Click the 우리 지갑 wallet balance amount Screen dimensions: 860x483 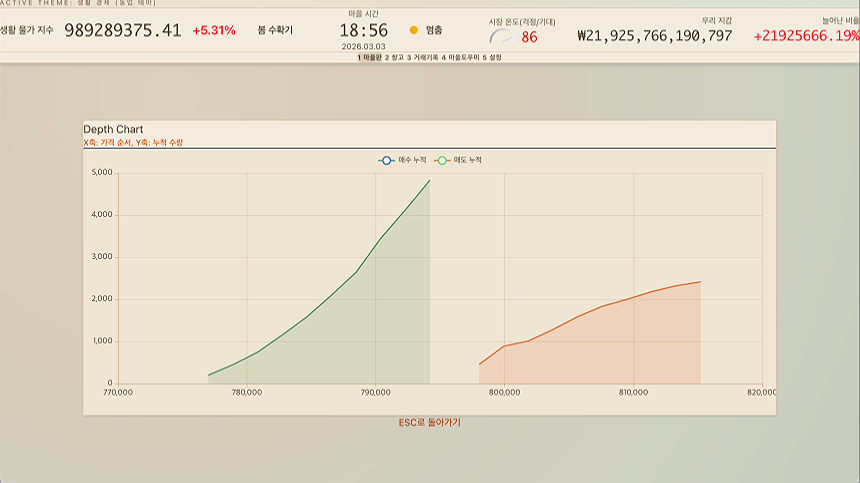point(655,36)
